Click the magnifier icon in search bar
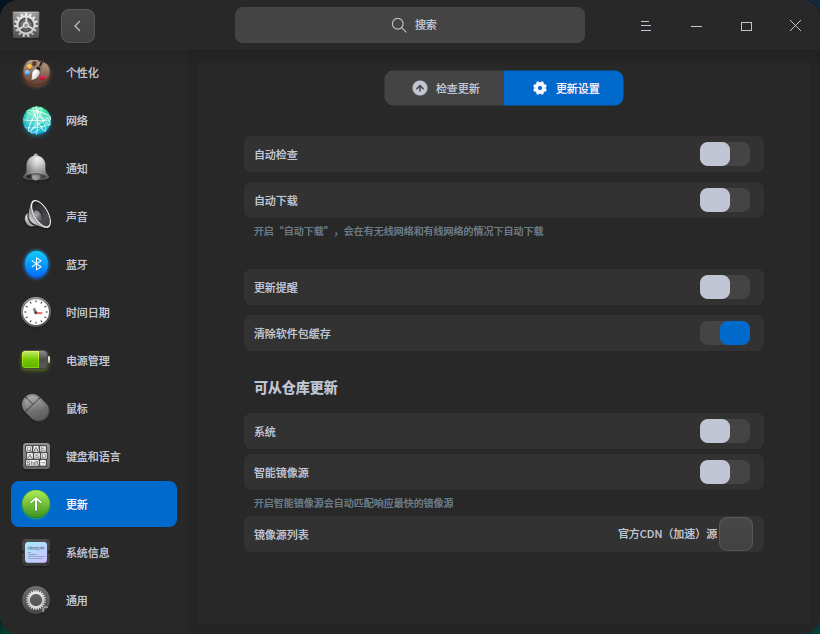This screenshot has height=634, width=820. 399,25
